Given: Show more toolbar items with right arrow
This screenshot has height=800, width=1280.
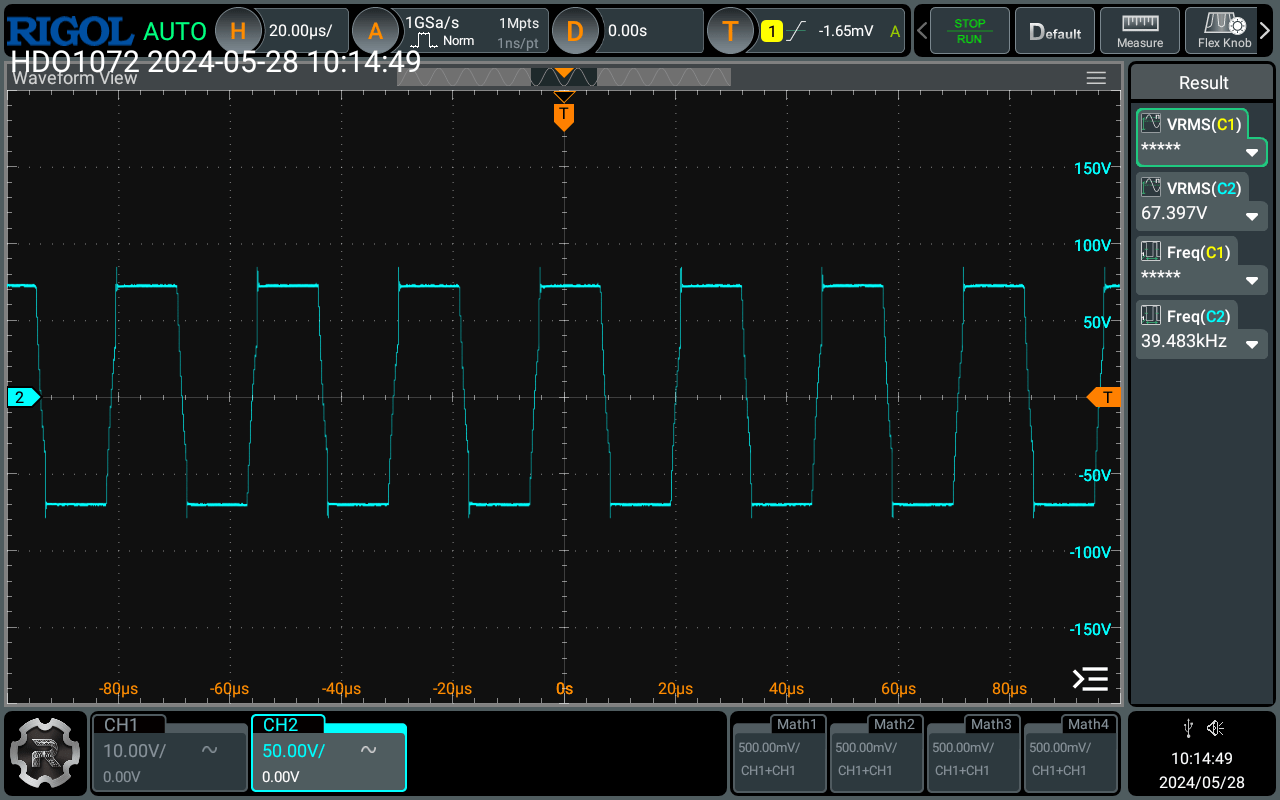Looking at the screenshot, I should coord(1265,31).
